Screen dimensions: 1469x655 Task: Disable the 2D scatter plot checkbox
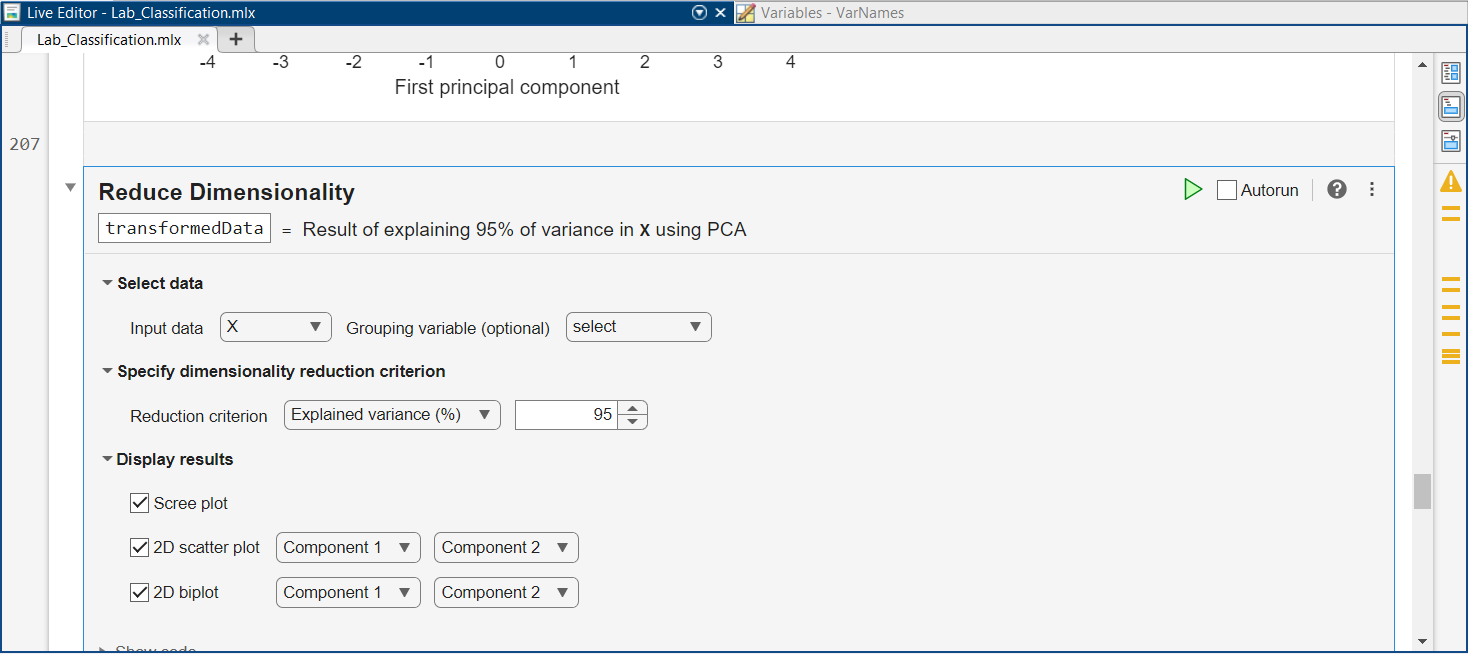[x=140, y=547]
